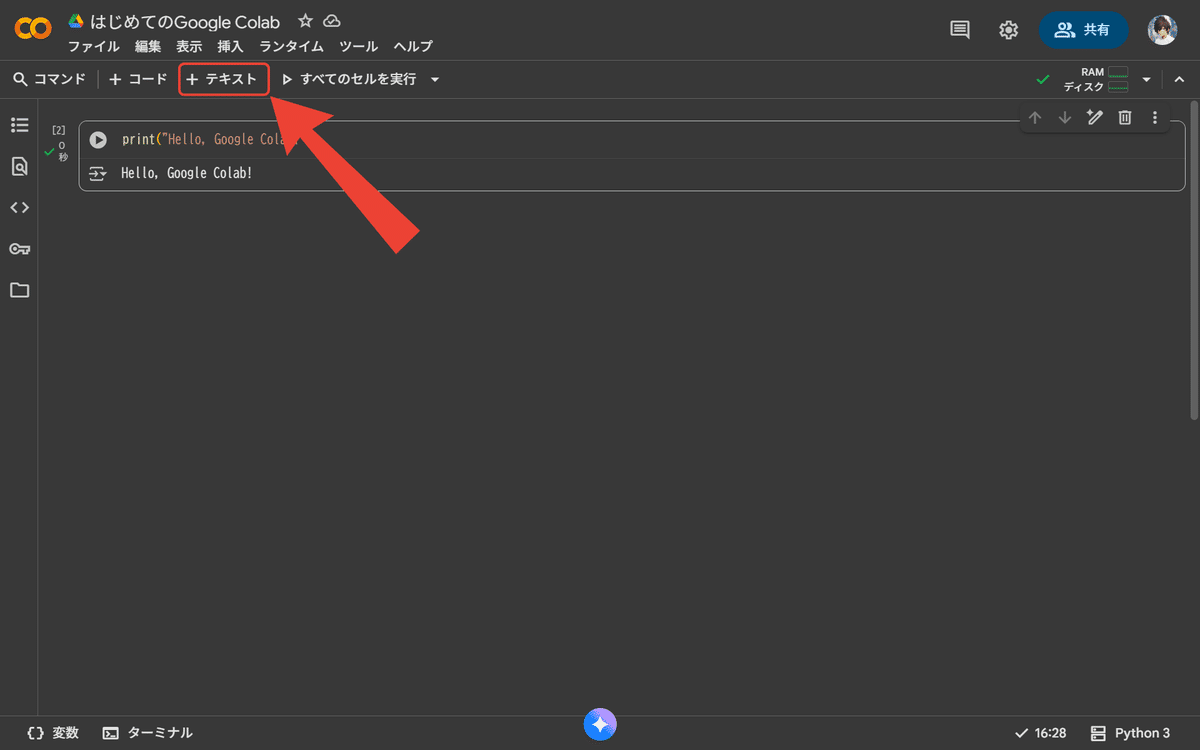Click the 16:28 execution status
This screenshot has height=750, width=1200.
[1040, 733]
